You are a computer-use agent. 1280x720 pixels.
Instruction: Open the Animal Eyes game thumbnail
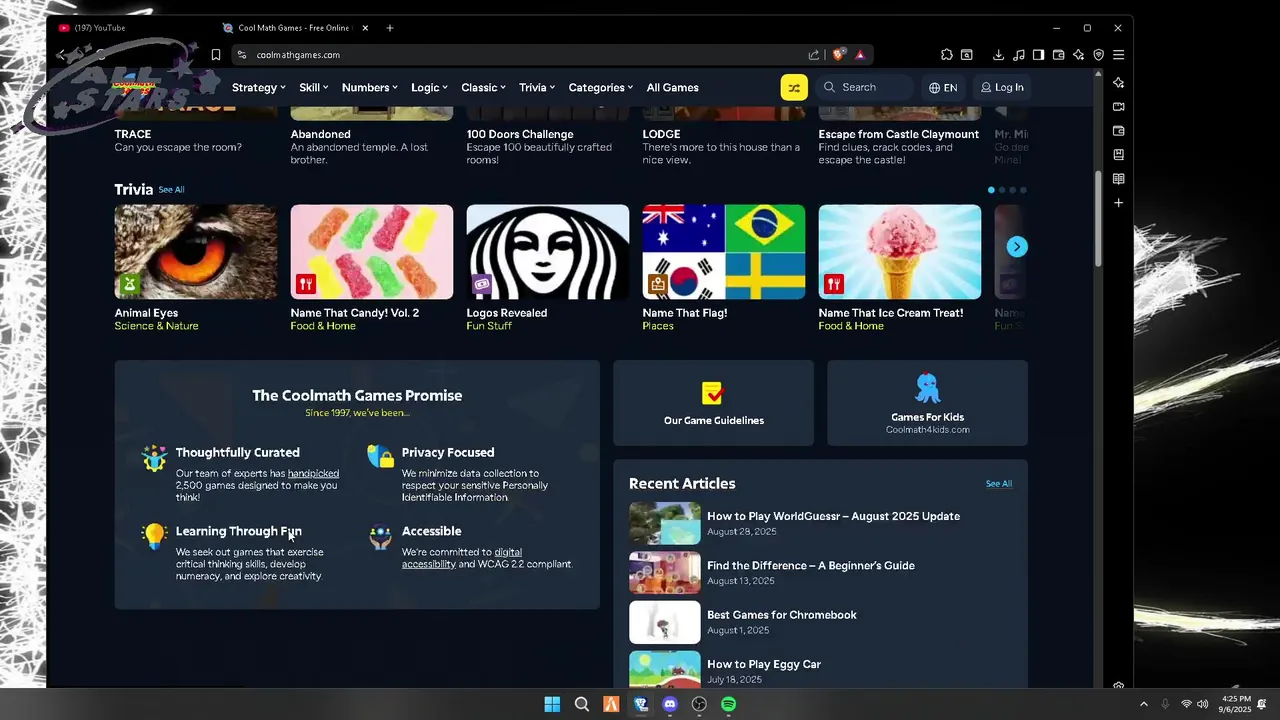point(196,252)
